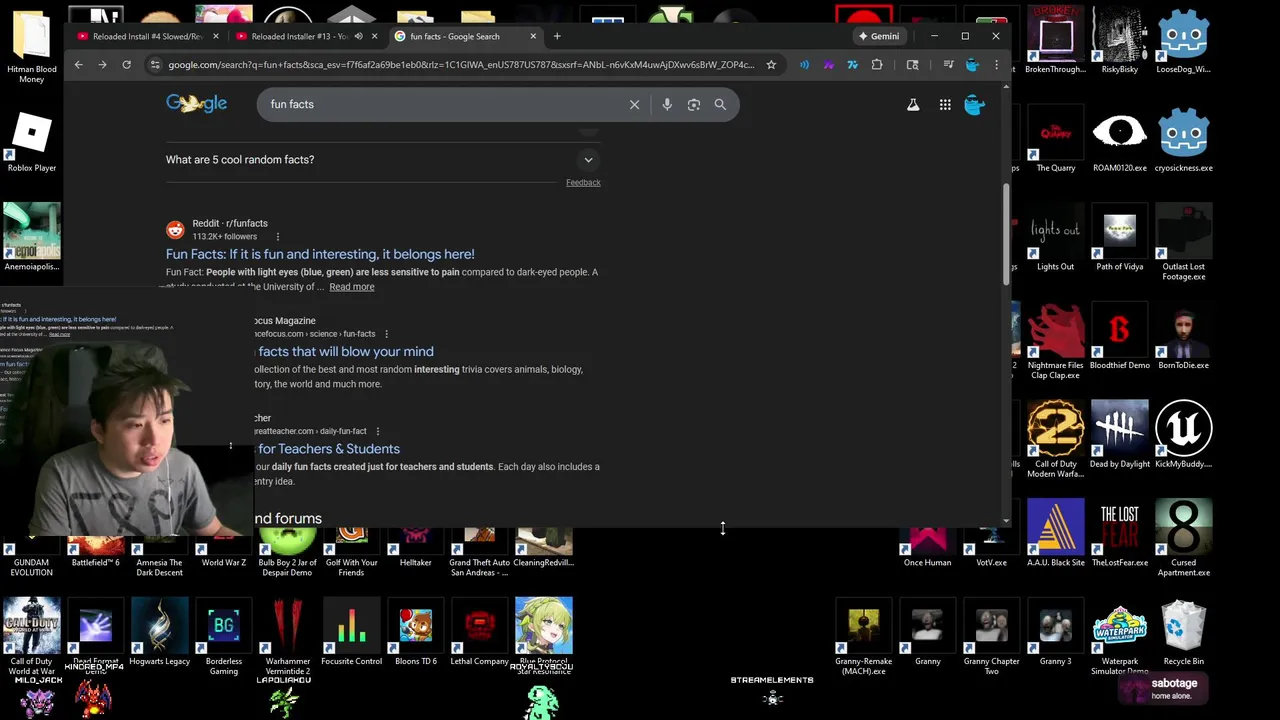Viewport: 1280px width, 720px height.
Task: Open options menu for the science fun-facts result
Action: point(386,334)
